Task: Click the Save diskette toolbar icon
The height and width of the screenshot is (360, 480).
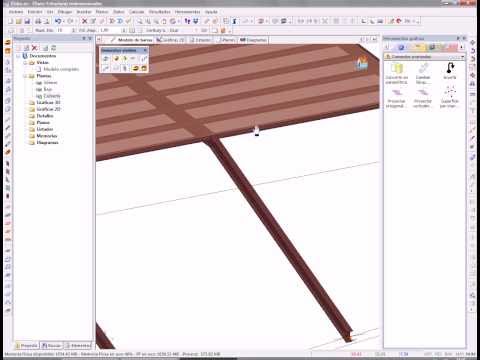Action: pyautogui.click(x=27, y=21)
